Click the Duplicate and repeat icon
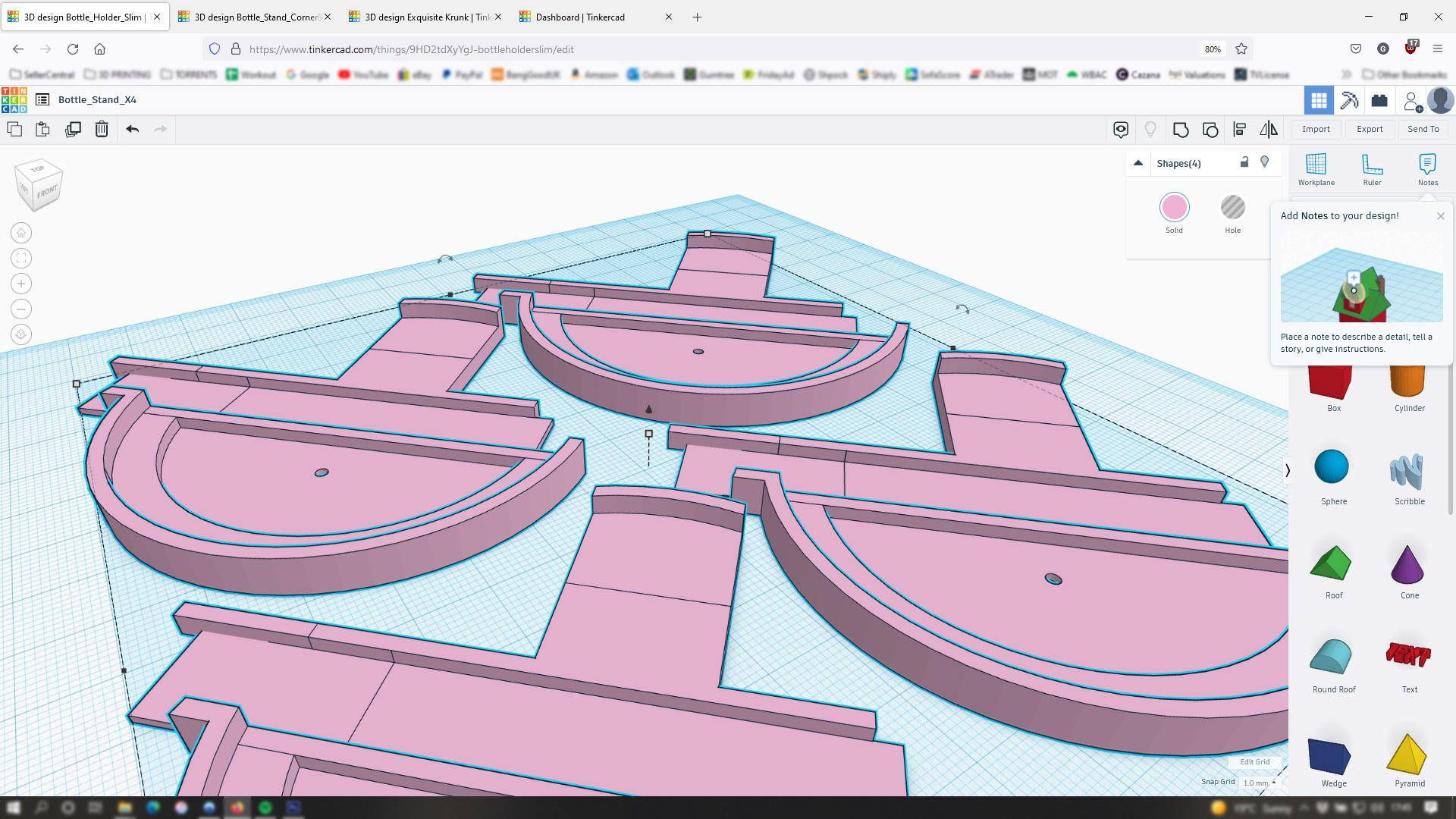Viewport: 1456px width, 819px height. (x=73, y=129)
